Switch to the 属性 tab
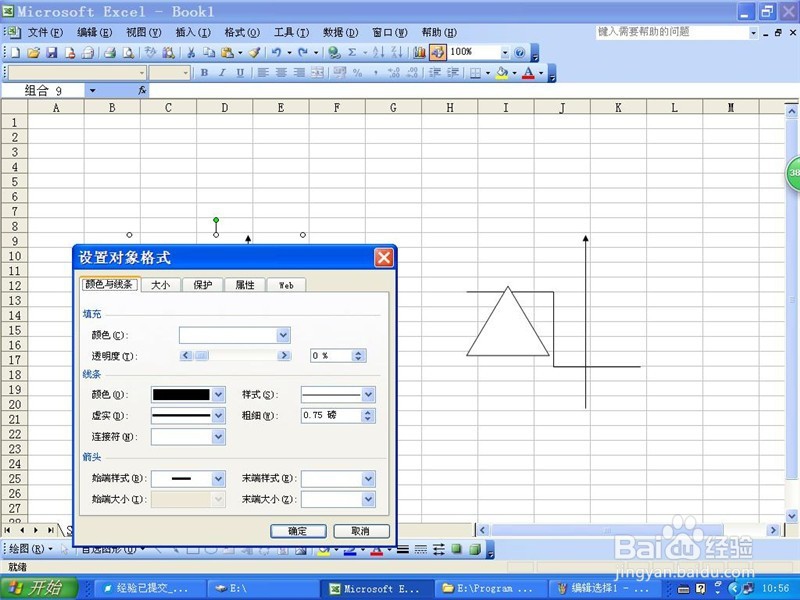 [x=245, y=285]
